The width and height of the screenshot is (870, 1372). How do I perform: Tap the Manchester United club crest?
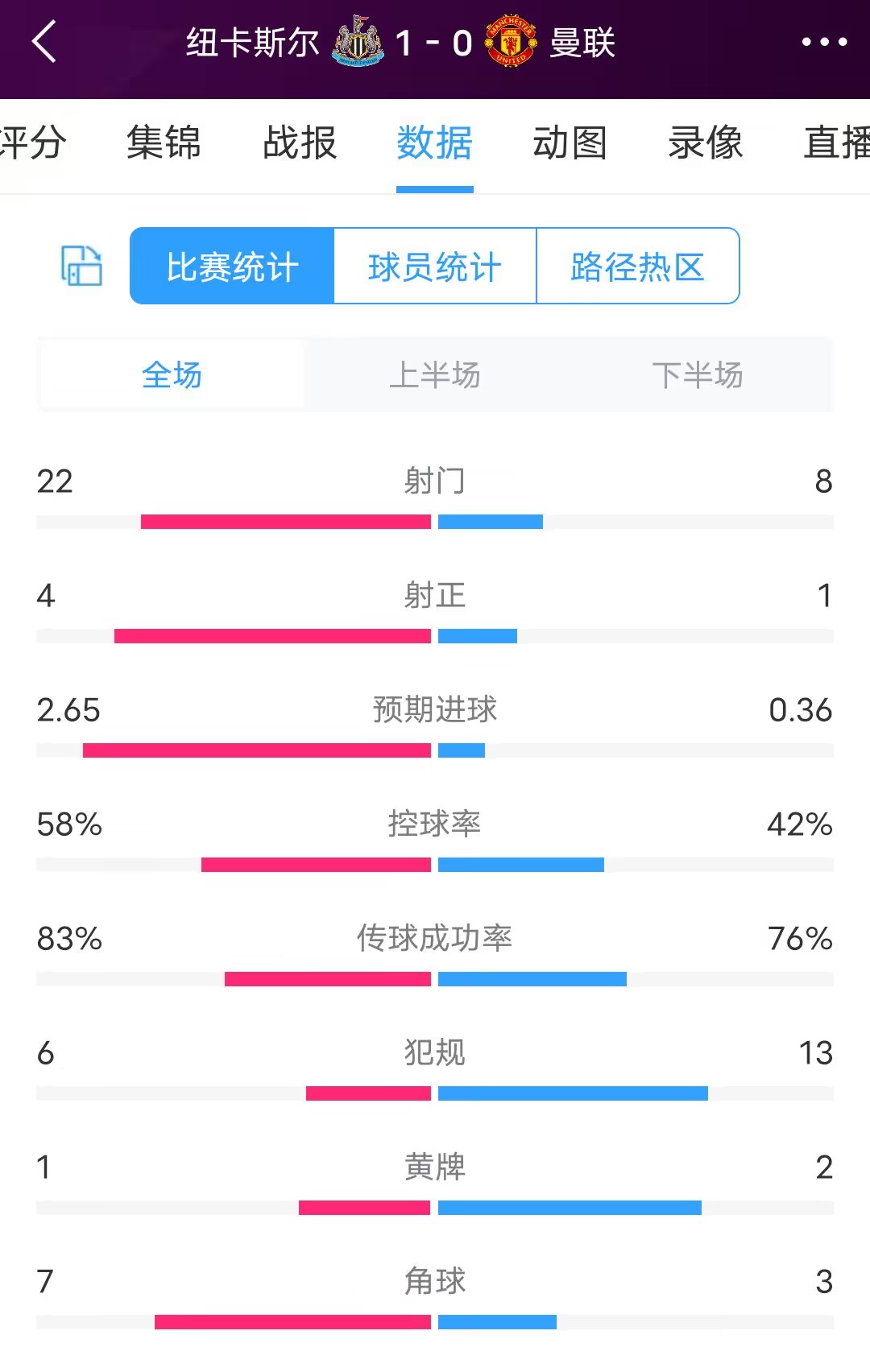(x=511, y=42)
